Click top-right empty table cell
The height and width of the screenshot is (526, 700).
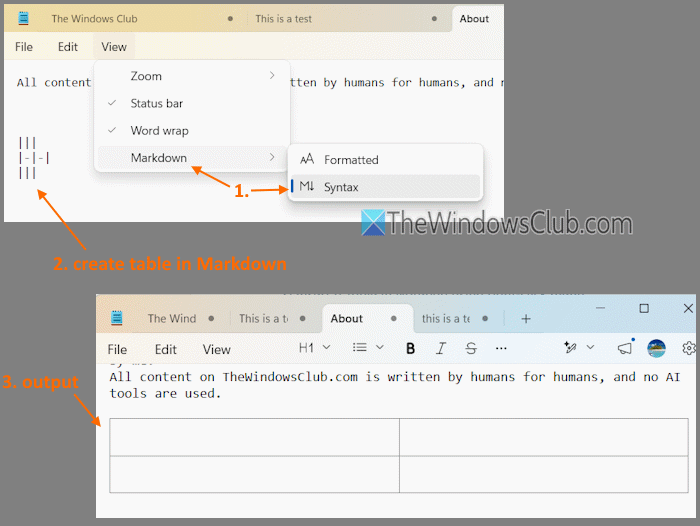point(544,437)
